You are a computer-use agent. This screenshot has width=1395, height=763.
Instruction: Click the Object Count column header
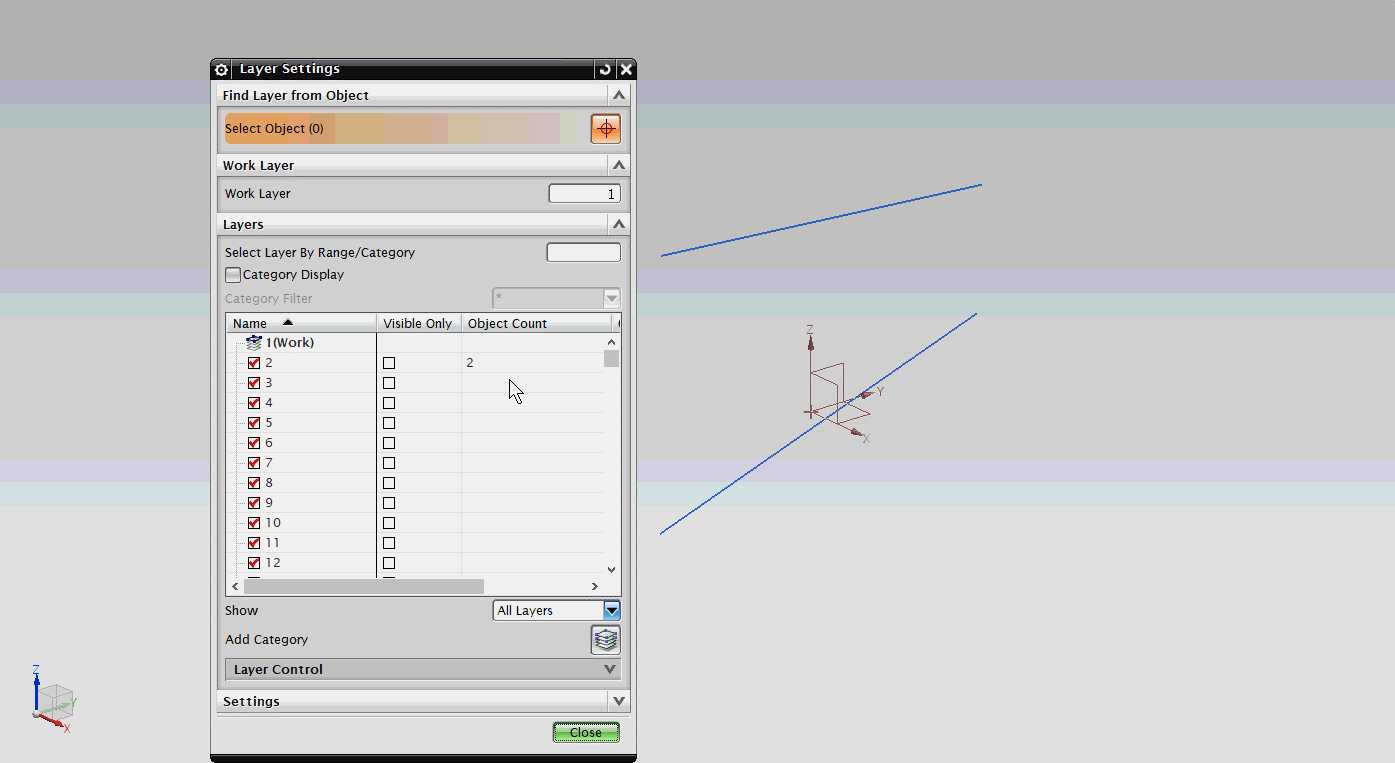pyautogui.click(x=536, y=323)
